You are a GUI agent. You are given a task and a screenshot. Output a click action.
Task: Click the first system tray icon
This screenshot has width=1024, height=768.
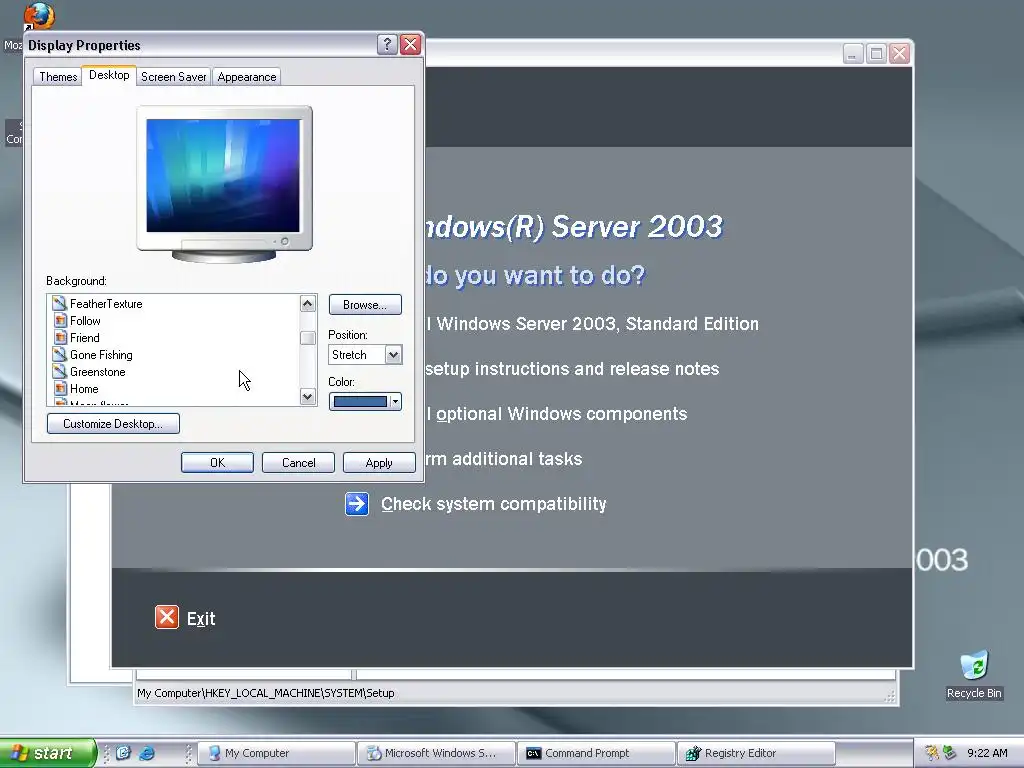(x=932, y=752)
